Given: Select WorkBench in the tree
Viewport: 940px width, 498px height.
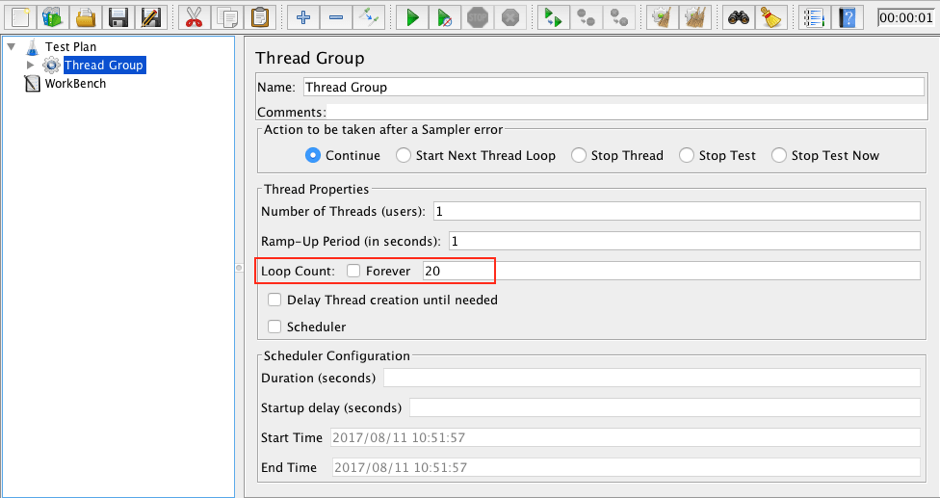Looking at the screenshot, I should [x=75, y=84].
